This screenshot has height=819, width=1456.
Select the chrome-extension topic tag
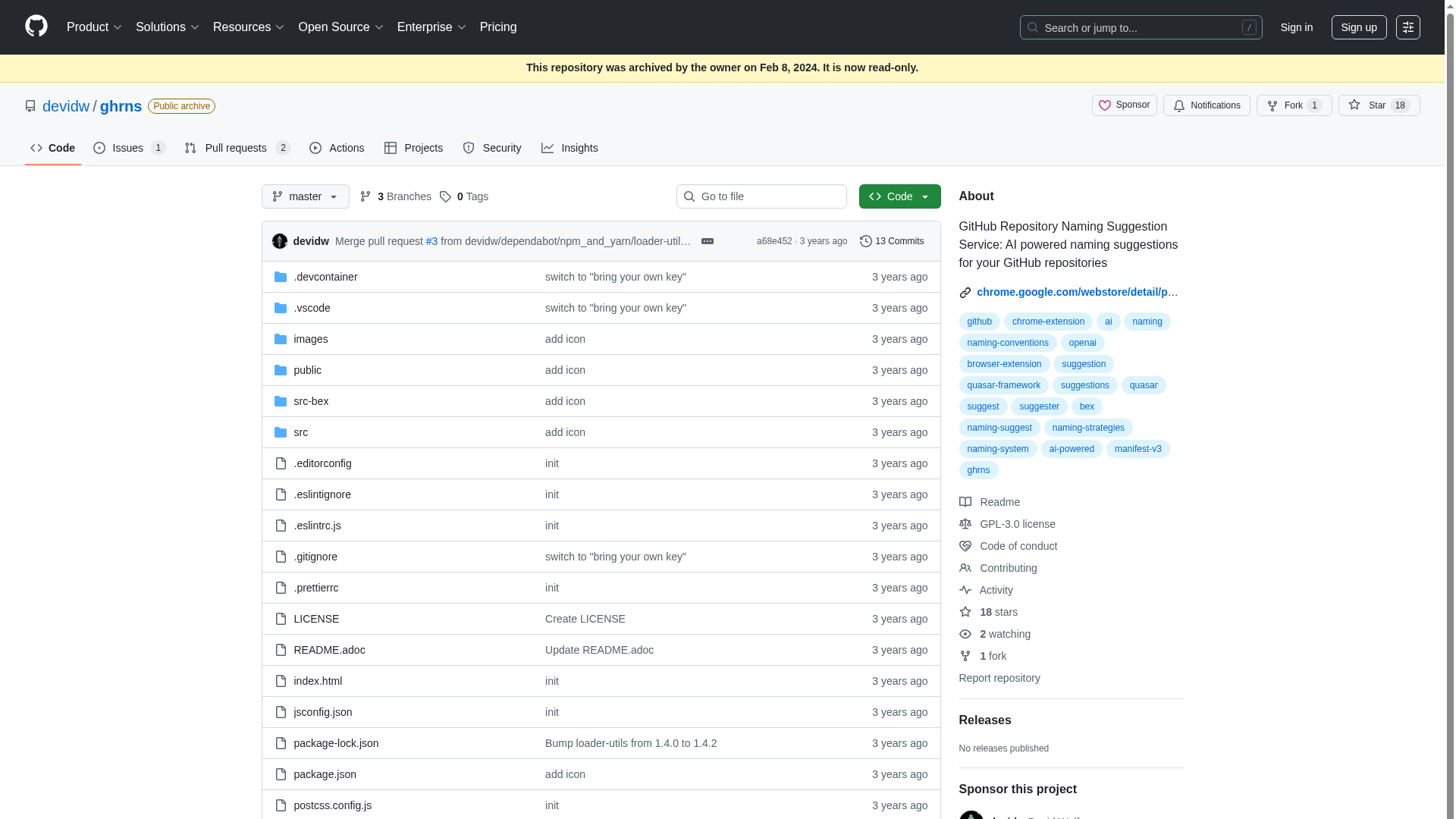coord(1048,322)
